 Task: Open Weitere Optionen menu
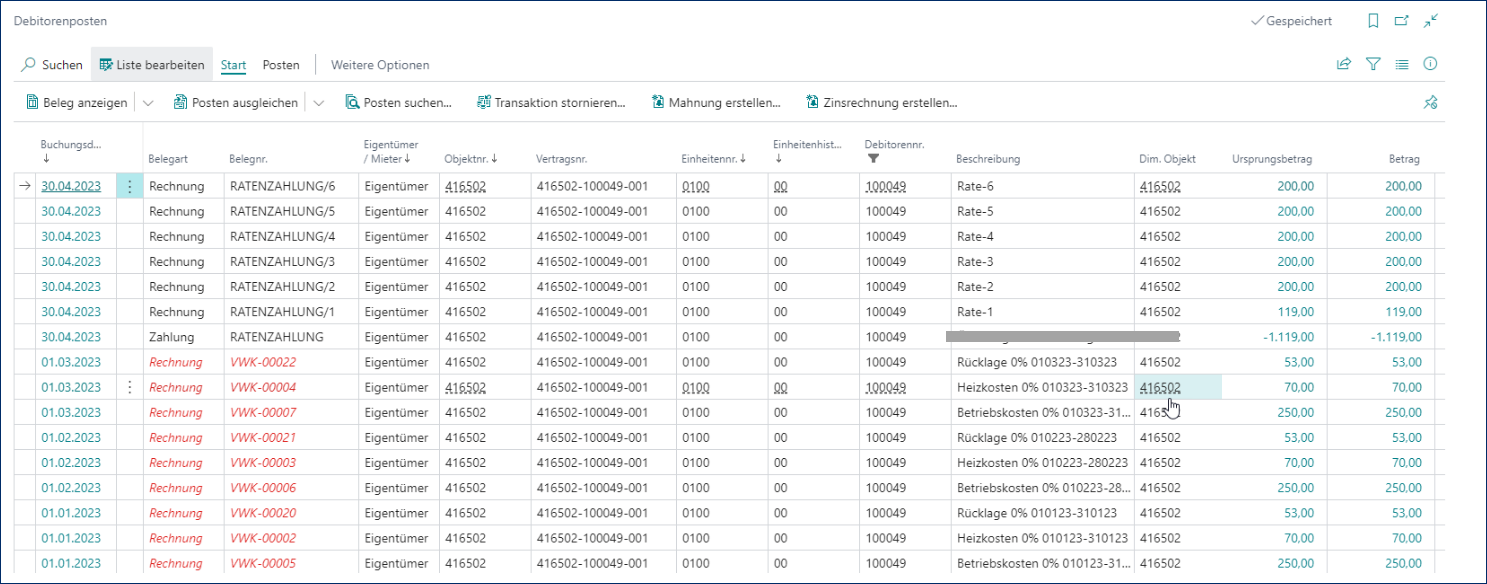click(x=380, y=65)
